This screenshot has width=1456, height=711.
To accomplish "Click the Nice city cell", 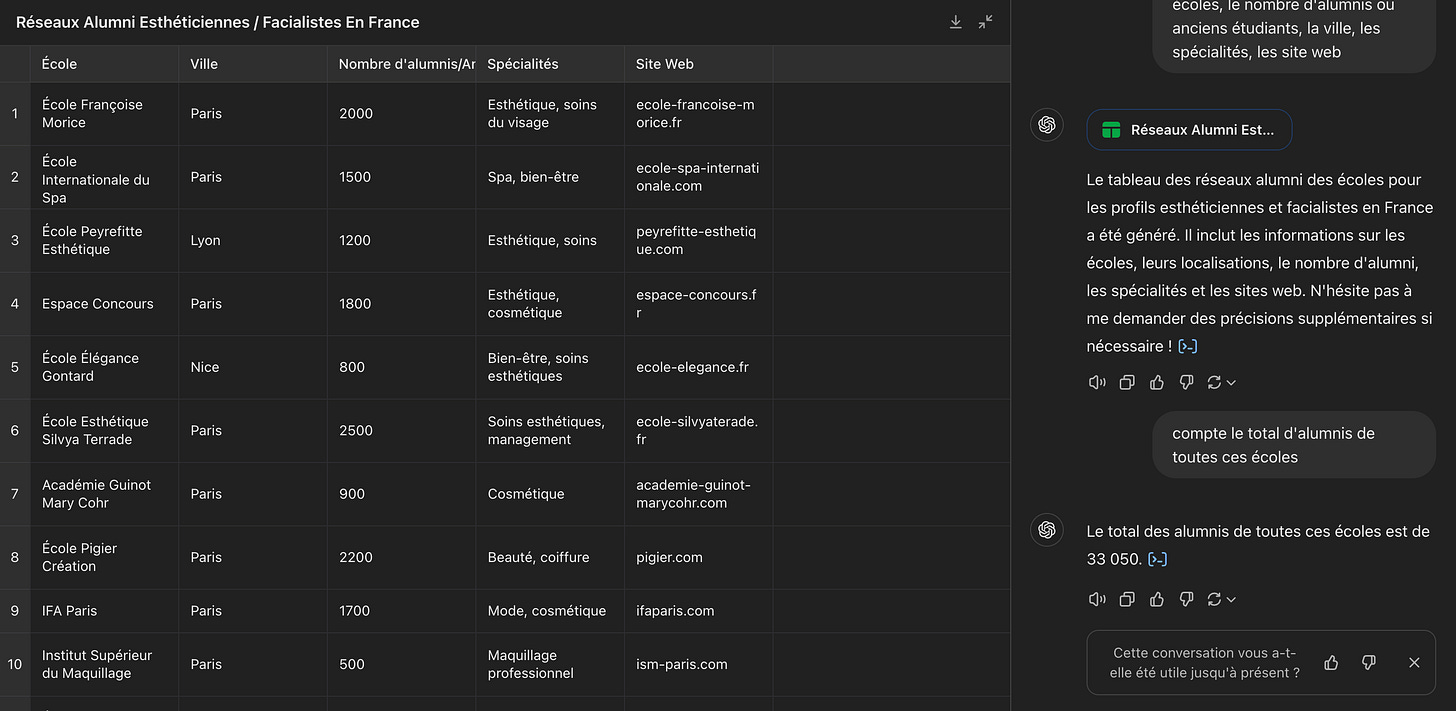I will coord(253,367).
